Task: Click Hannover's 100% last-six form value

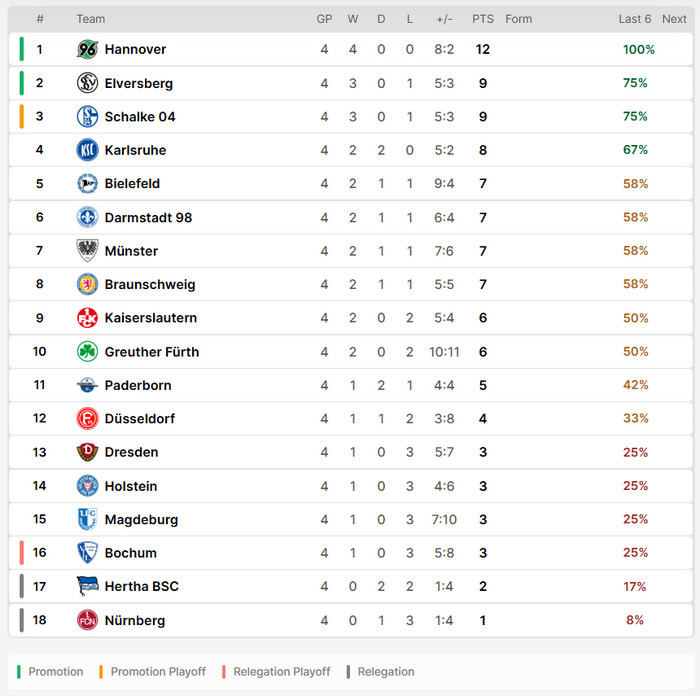Action: pyautogui.click(x=638, y=49)
